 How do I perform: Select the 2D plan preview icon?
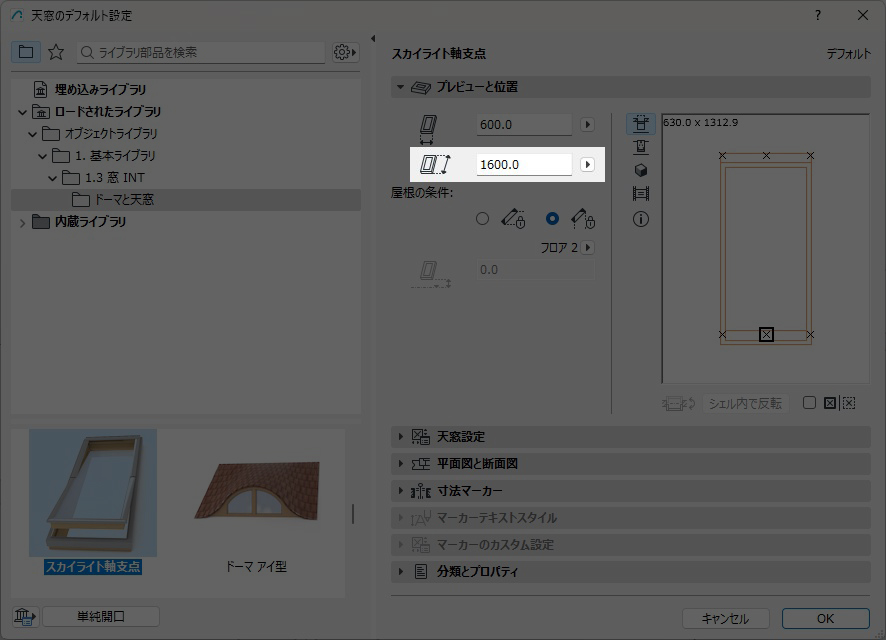coord(641,124)
